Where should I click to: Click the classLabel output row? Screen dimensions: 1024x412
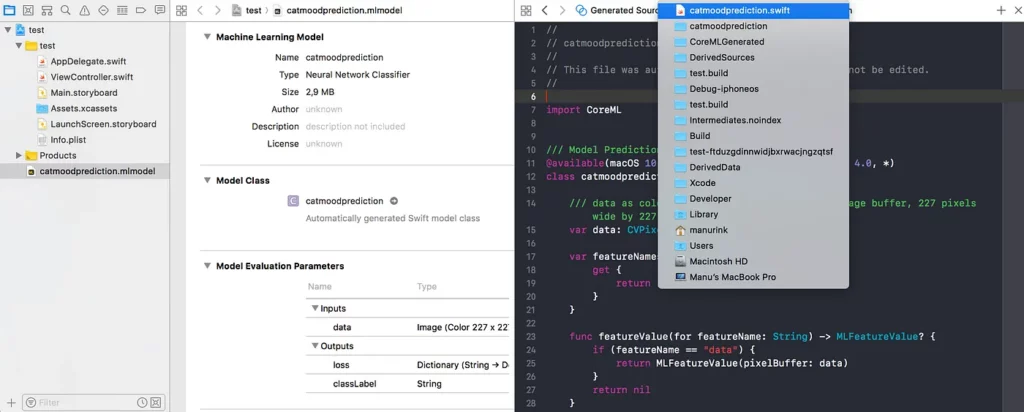click(x=407, y=384)
